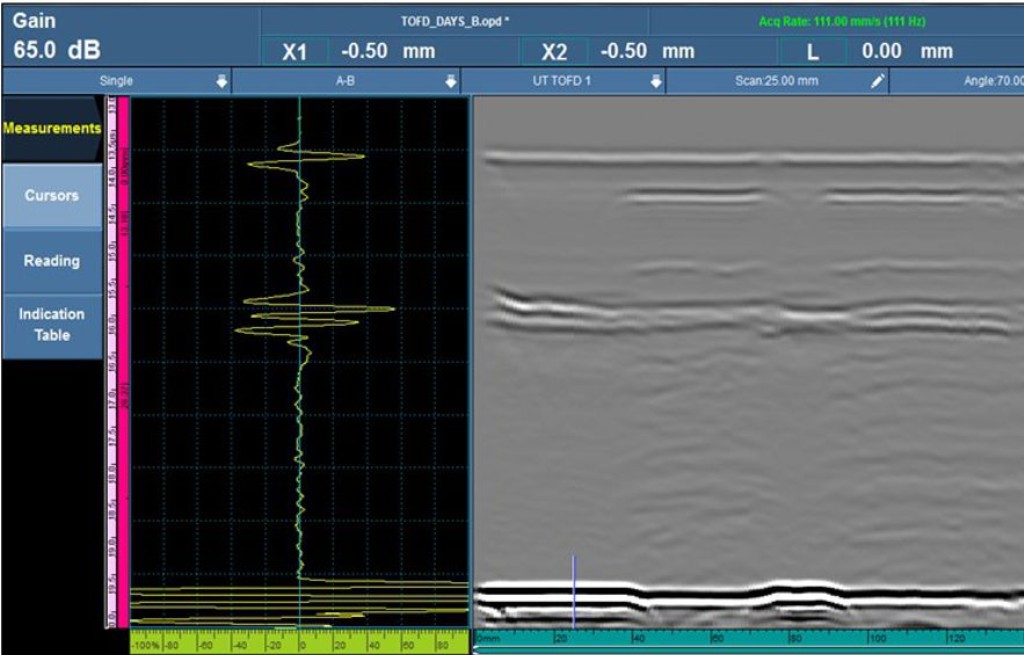Open the UT TOFD 1 group dropdown arrow

coord(656,81)
